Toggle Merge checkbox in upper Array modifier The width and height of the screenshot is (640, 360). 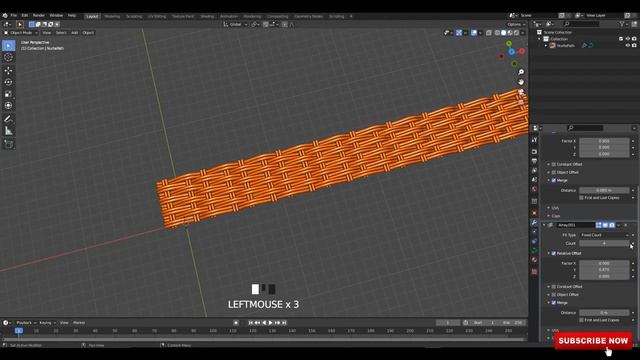(x=554, y=180)
